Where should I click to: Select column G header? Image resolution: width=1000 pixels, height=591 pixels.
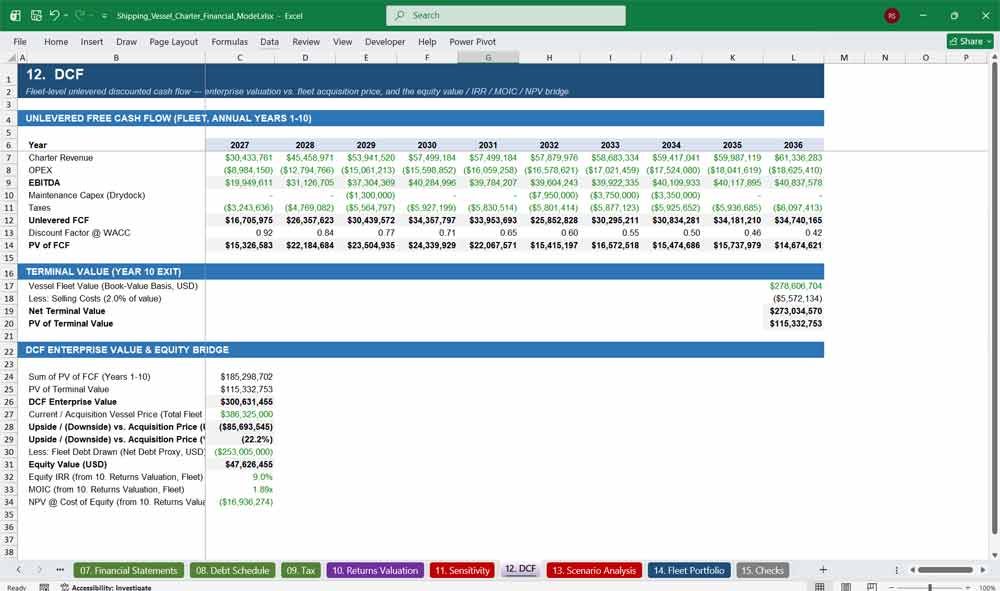(x=488, y=57)
